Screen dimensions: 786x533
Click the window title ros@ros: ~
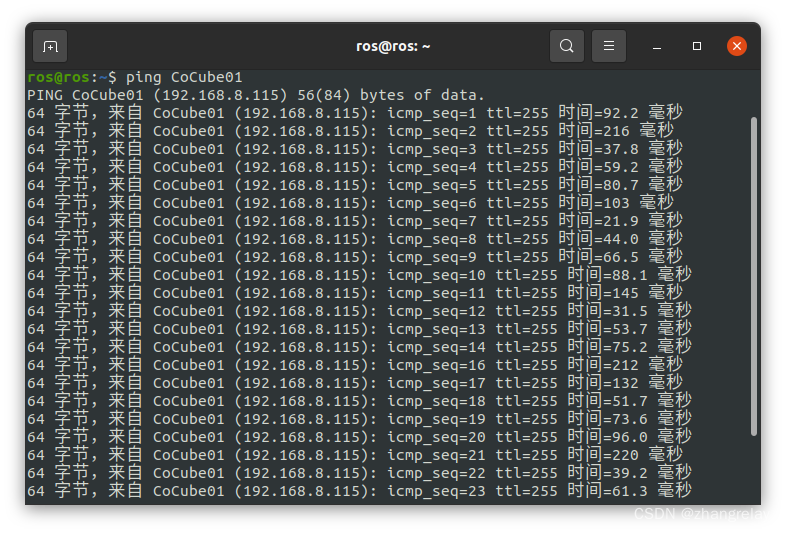(x=393, y=47)
